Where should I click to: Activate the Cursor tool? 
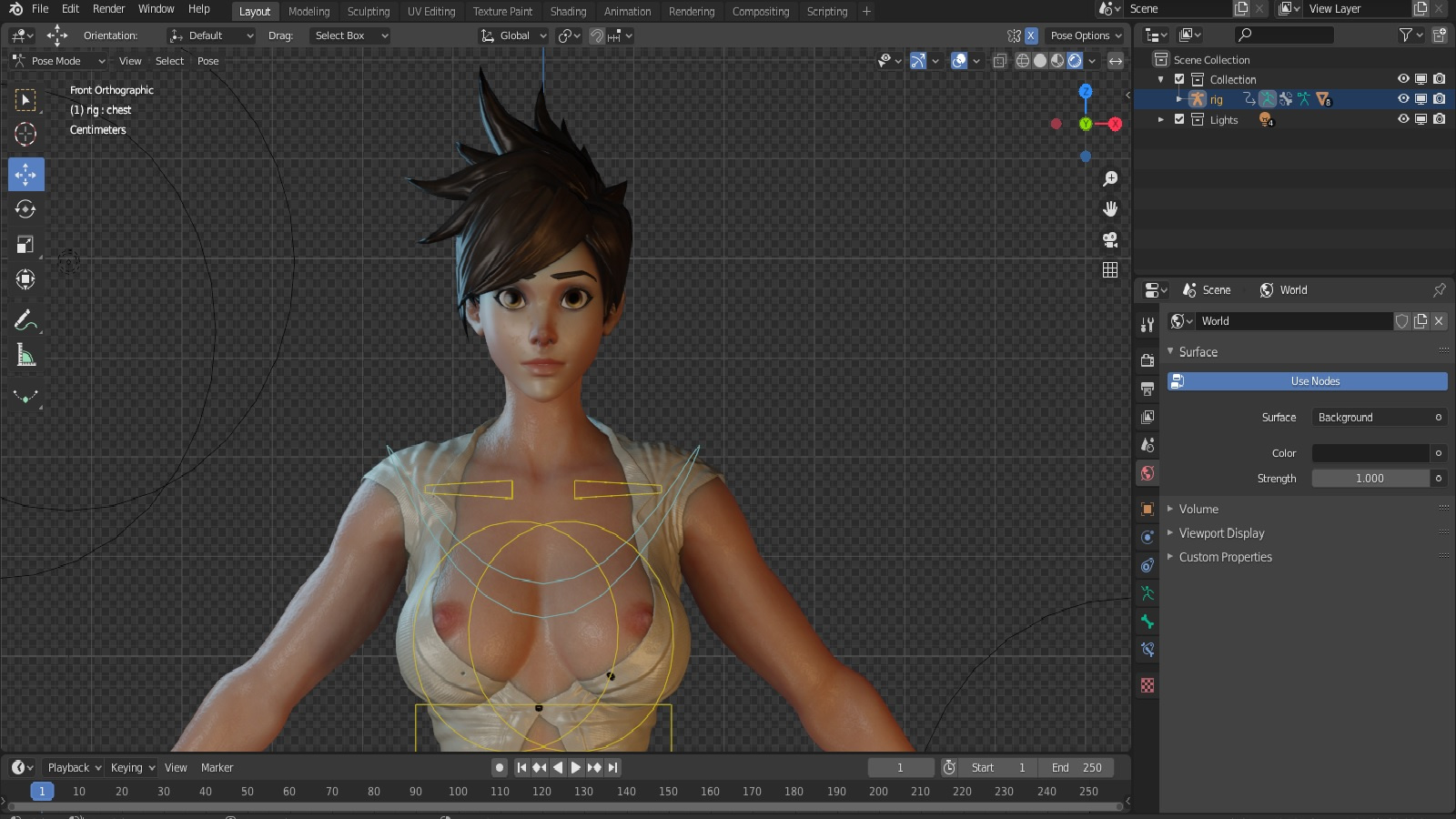click(x=25, y=135)
